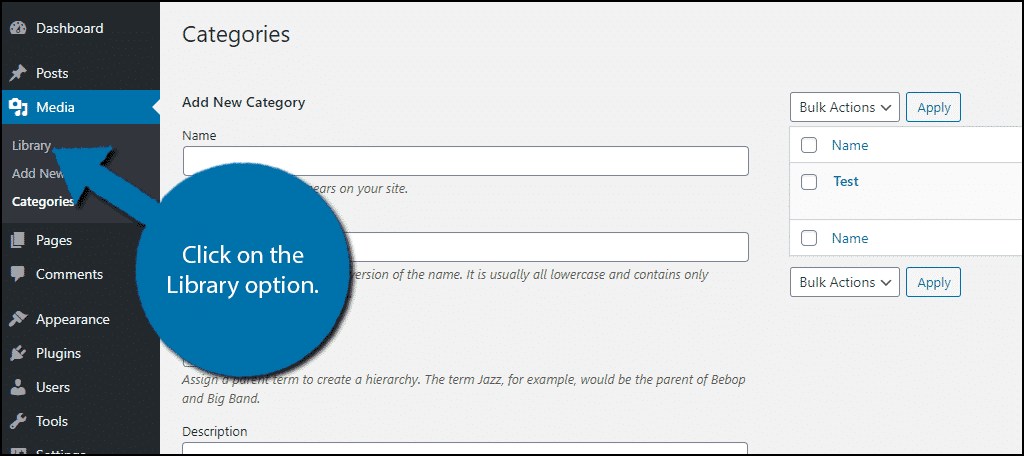The height and width of the screenshot is (456, 1024).
Task: Open the Library submenu item
Action: (31, 146)
